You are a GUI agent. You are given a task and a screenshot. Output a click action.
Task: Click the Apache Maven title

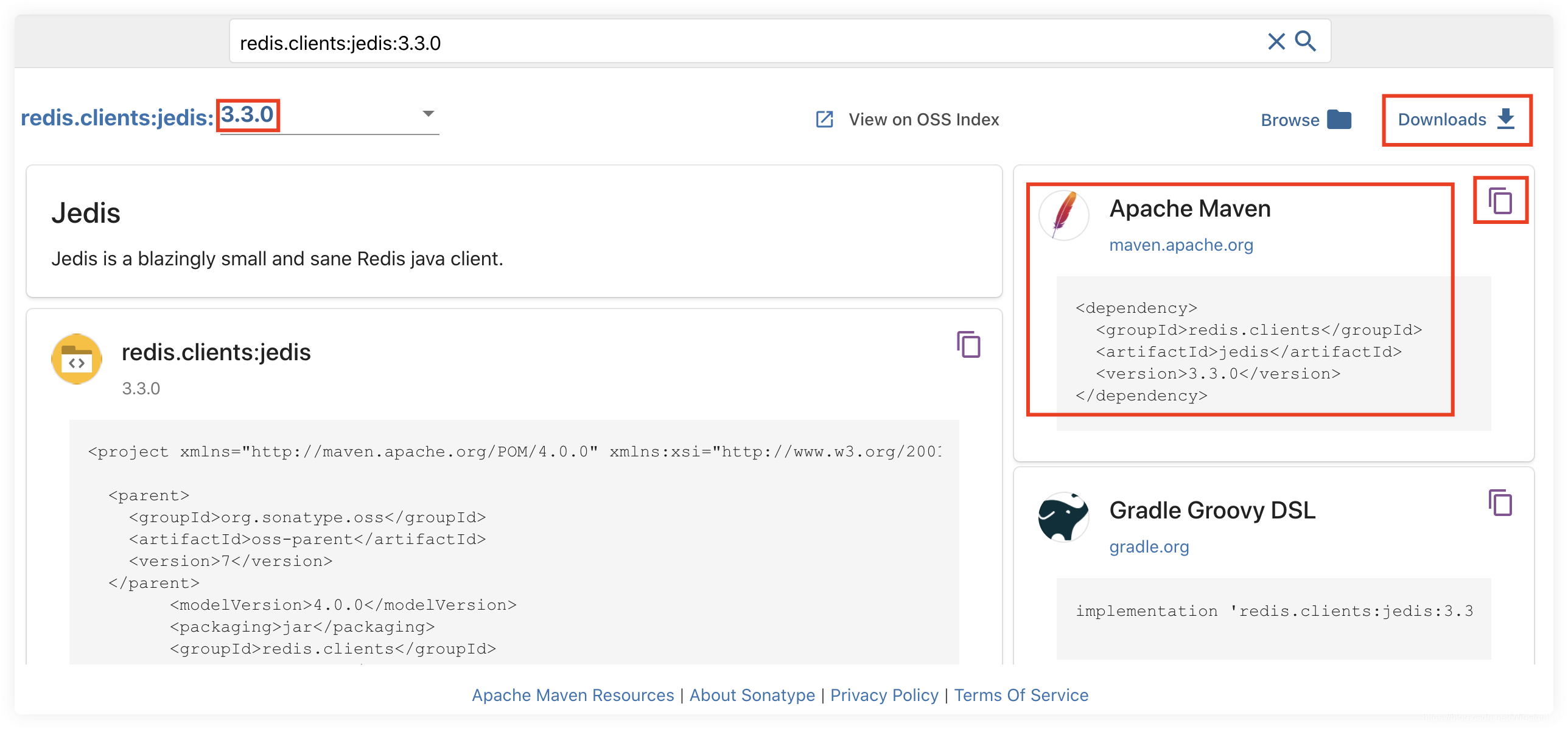click(1190, 209)
